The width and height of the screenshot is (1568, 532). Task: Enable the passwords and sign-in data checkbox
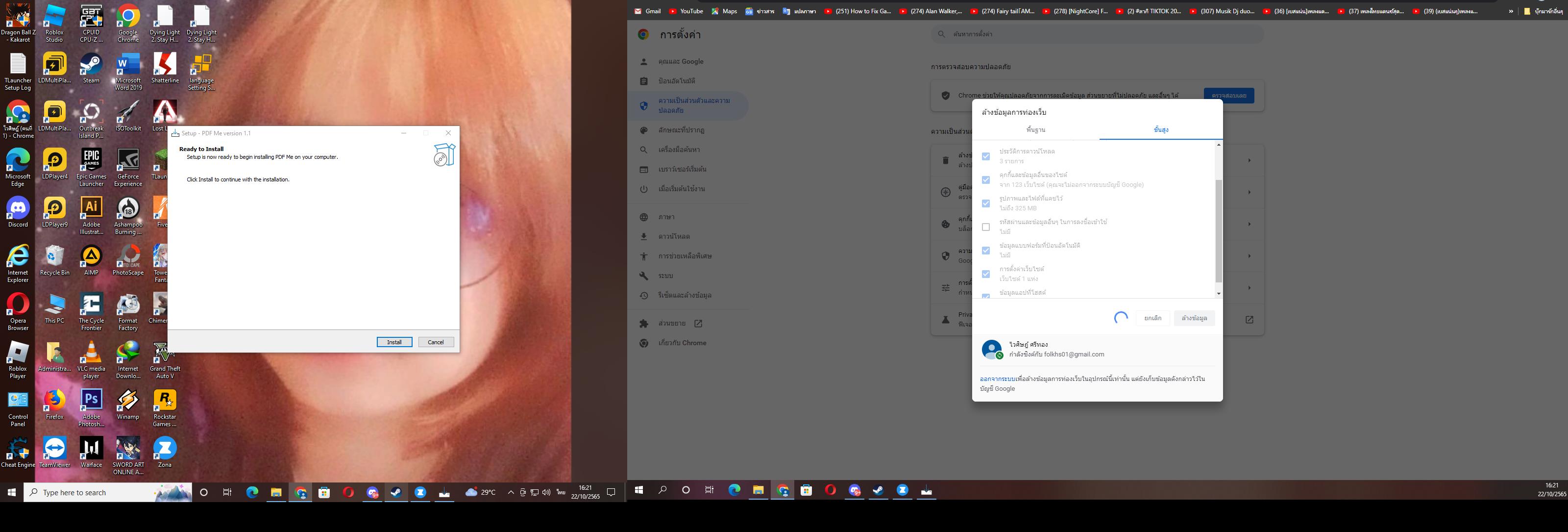click(x=985, y=227)
